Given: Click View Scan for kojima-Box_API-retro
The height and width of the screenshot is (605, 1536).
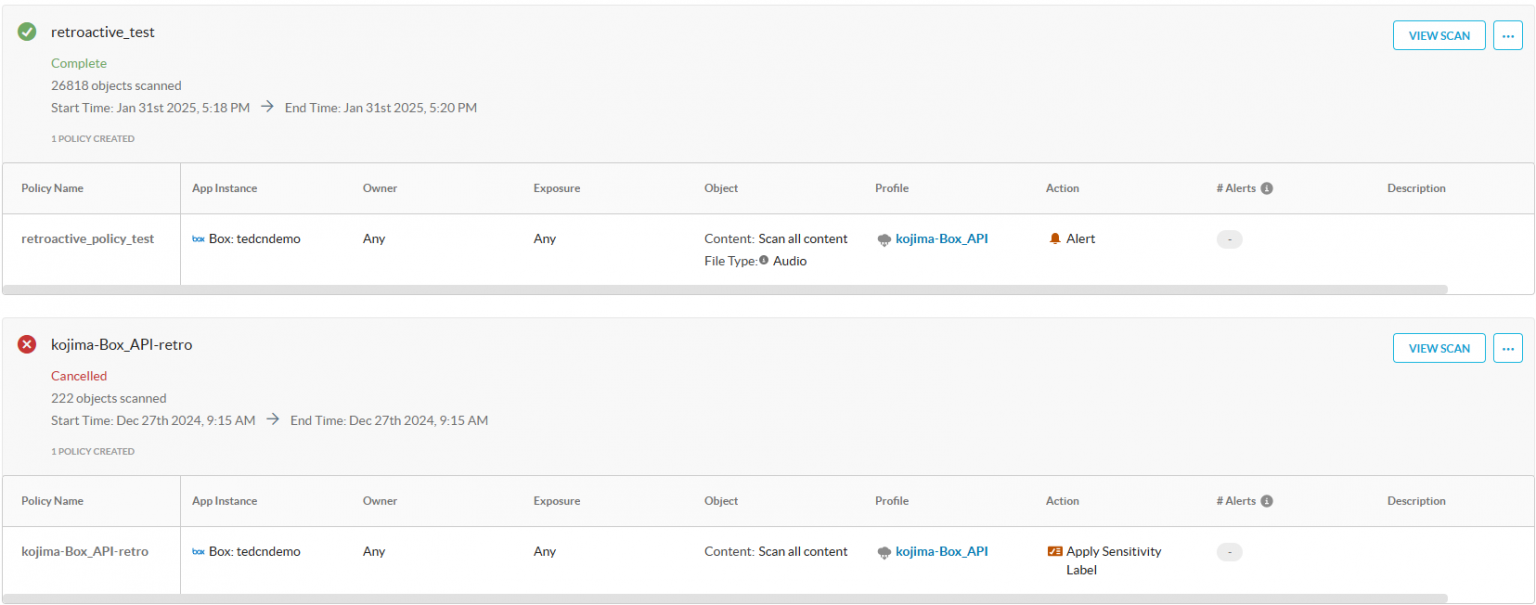Looking at the screenshot, I should pyautogui.click(x=1439, y=348).
